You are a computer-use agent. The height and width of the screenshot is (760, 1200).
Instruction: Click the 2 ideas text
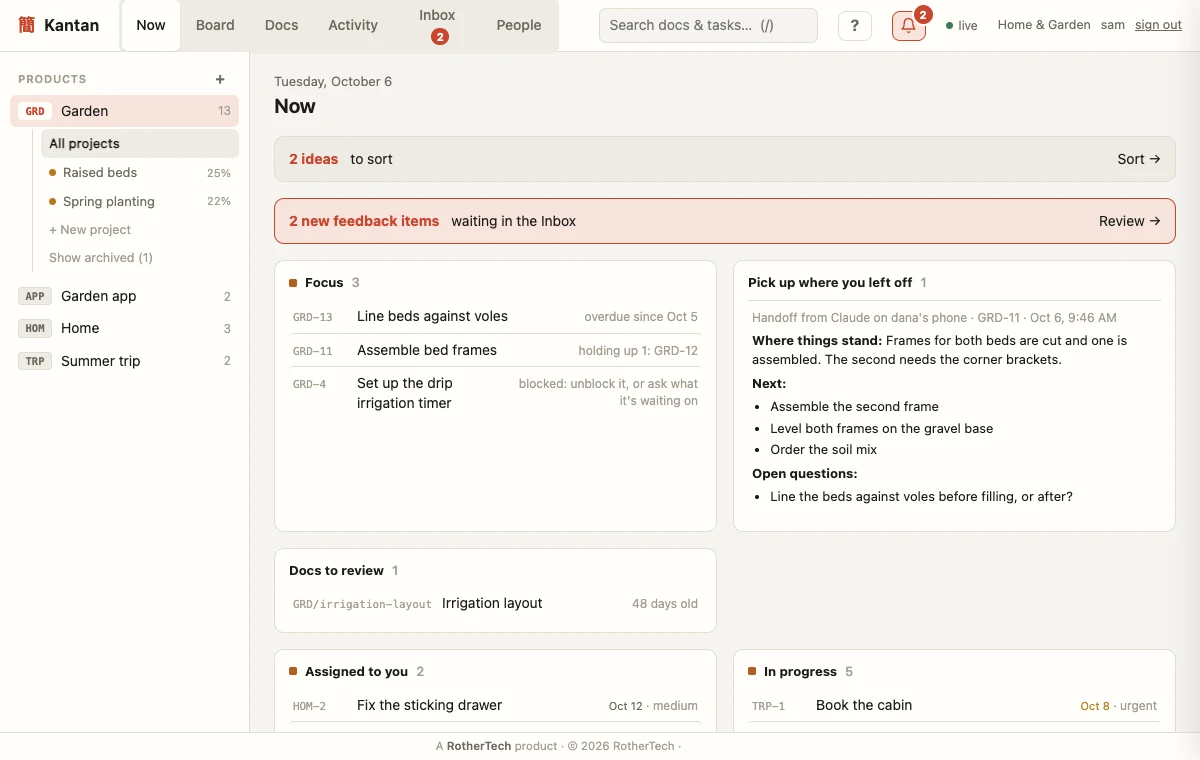(314, 159)
